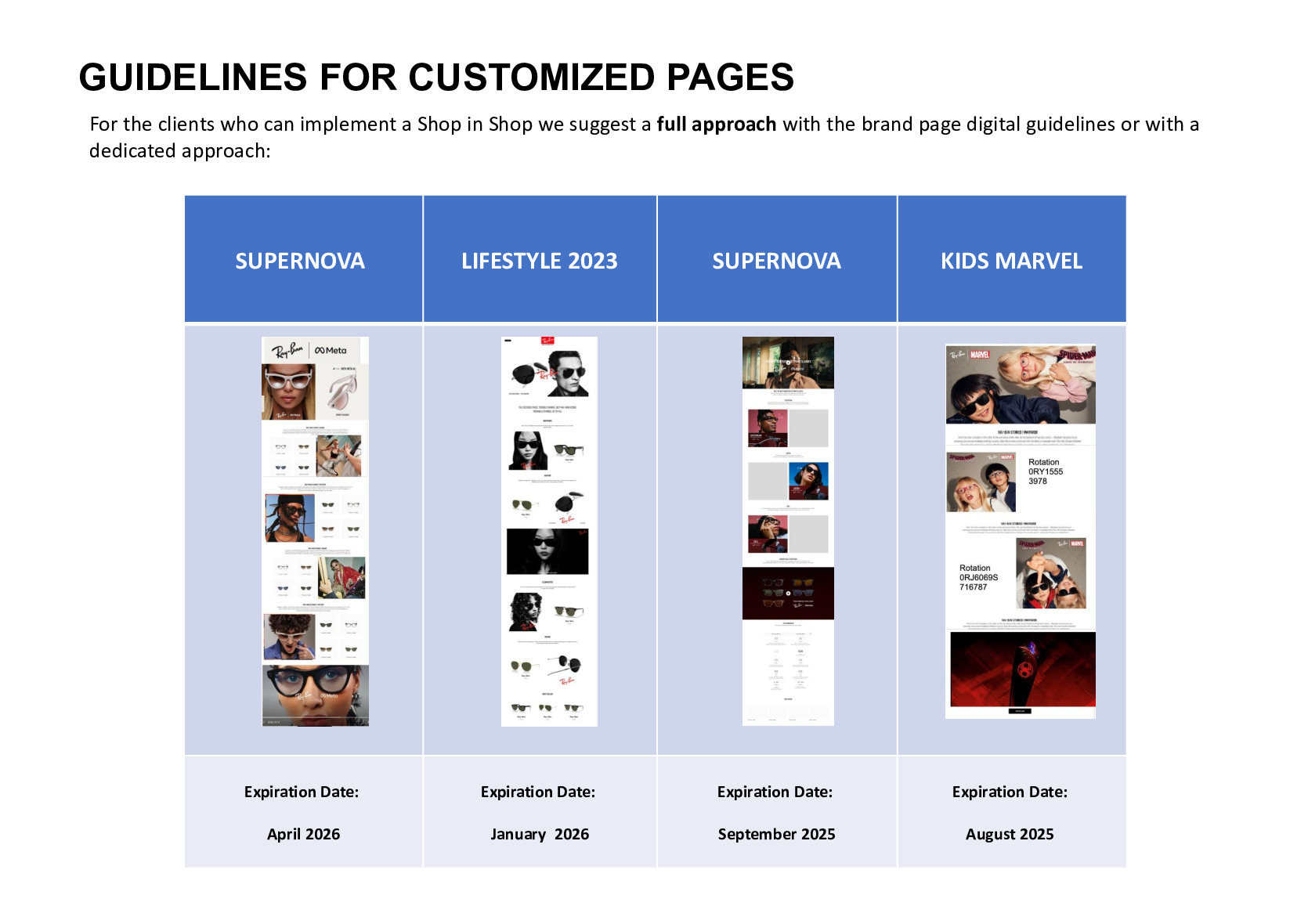Open the Lifestyle 2023 page thumbnail
Screen dimensions: 1308x924
tap(549, 532)
